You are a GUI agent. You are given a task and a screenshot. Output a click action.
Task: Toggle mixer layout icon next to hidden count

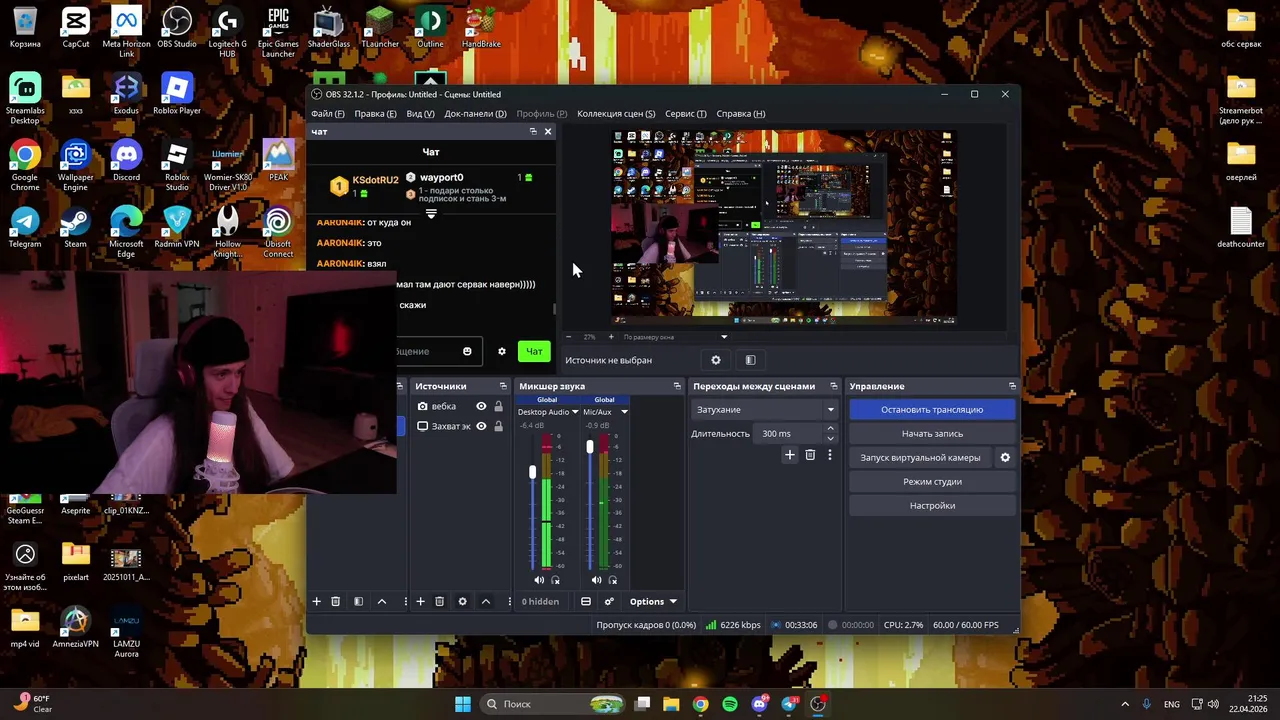(x=586, y=601)
